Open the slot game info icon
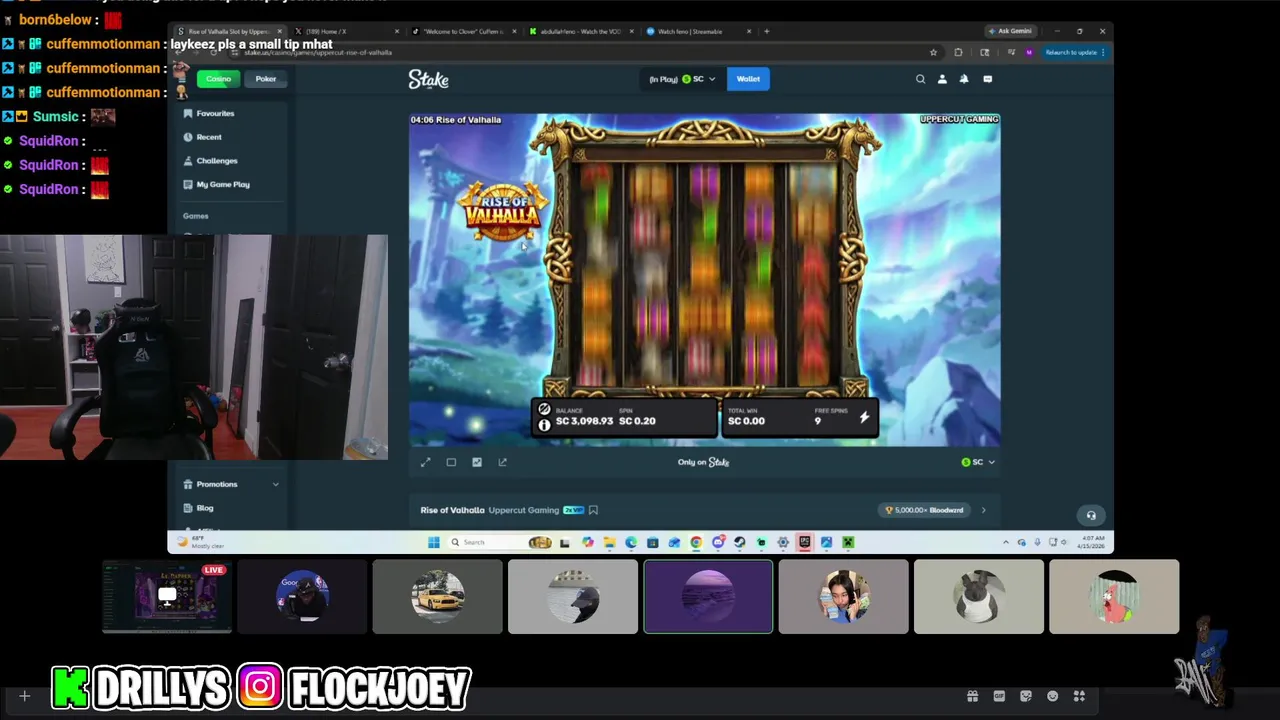Screen dimensions: 1280x720 click(x=544, y=425)
